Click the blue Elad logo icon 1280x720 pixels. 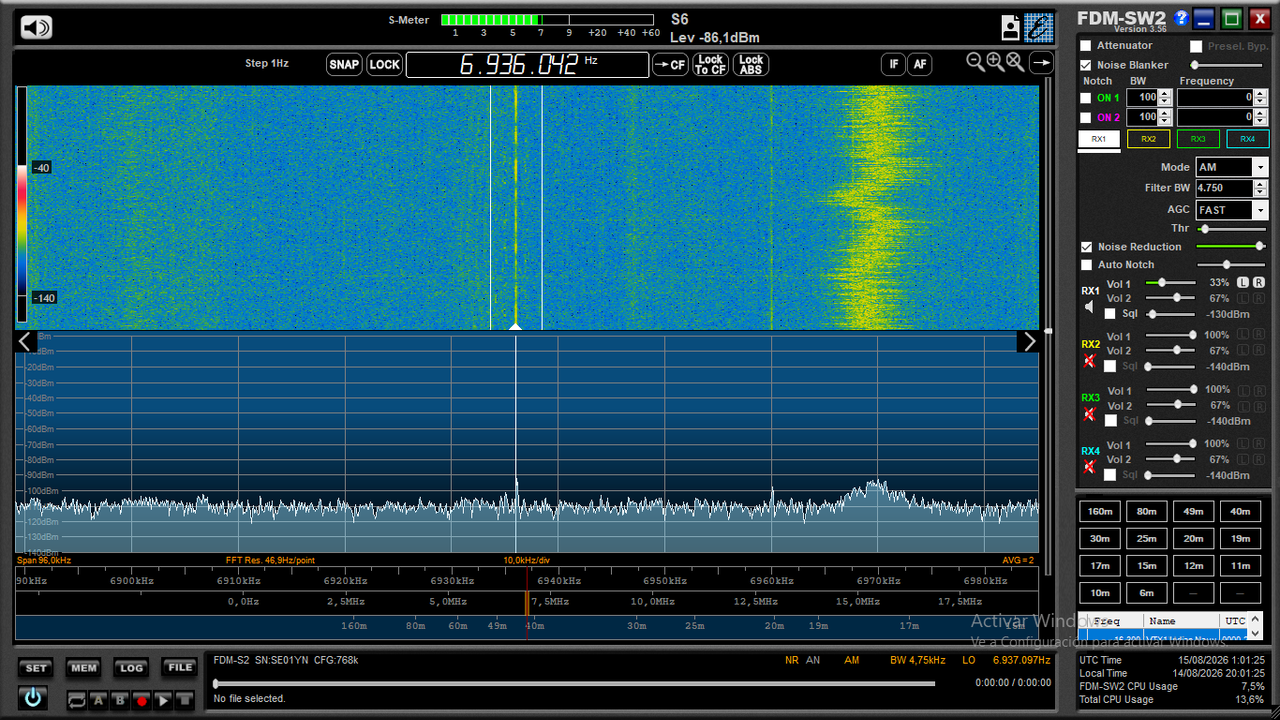pyautogui.click(x=1039, y=27)
